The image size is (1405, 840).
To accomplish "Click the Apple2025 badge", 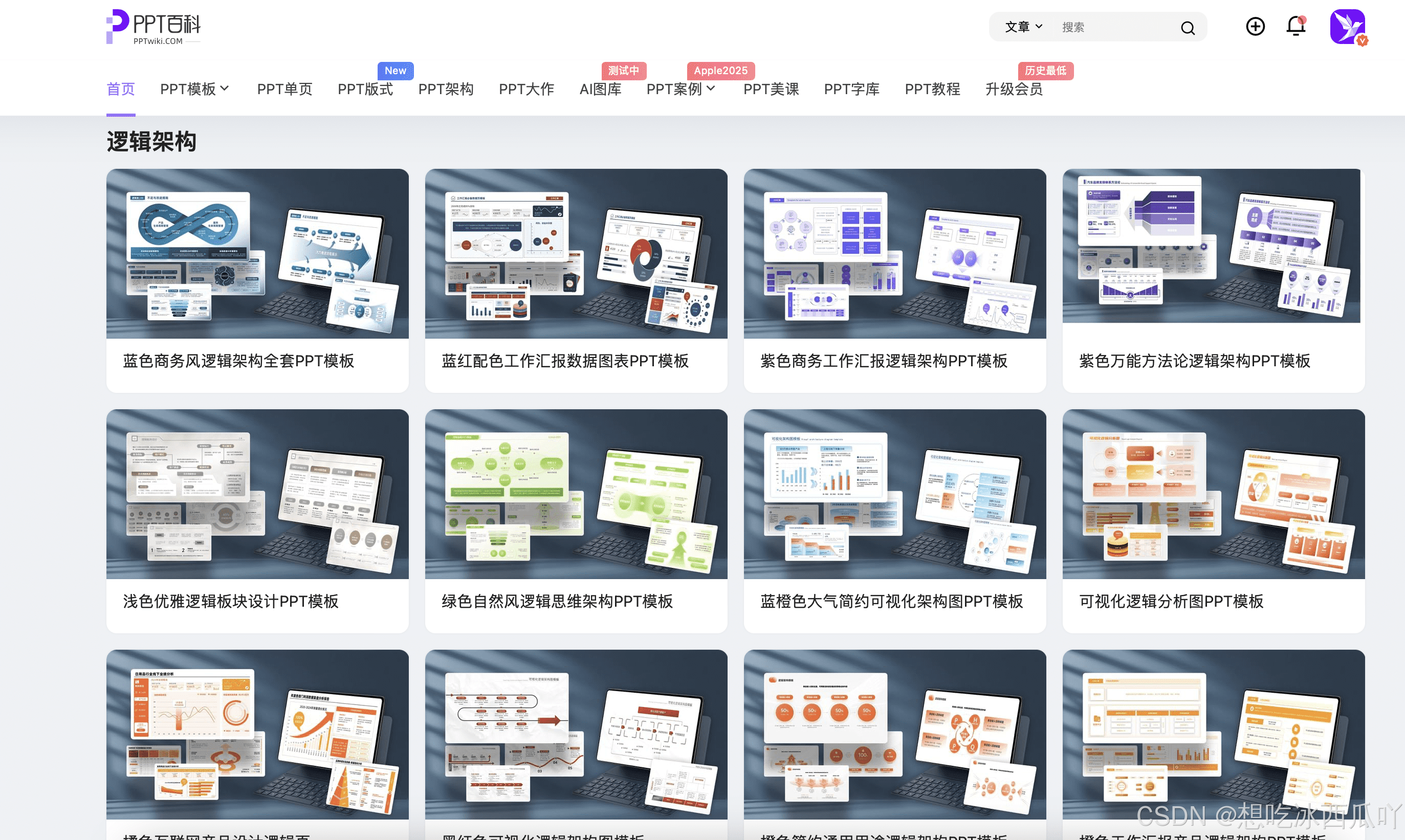I will click(x=720, y=71).
